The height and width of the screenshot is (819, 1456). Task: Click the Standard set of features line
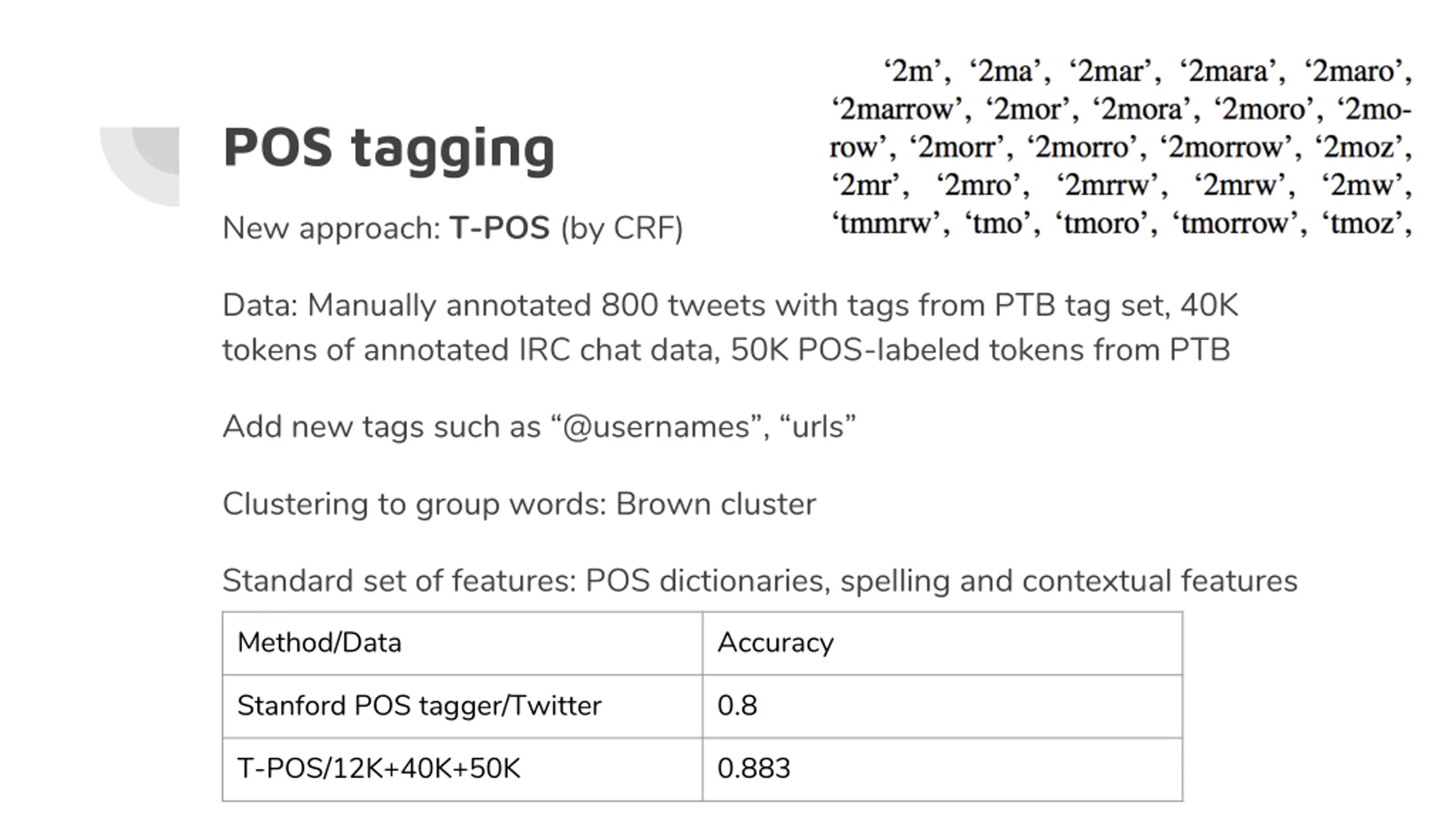(x=760, y=581)
